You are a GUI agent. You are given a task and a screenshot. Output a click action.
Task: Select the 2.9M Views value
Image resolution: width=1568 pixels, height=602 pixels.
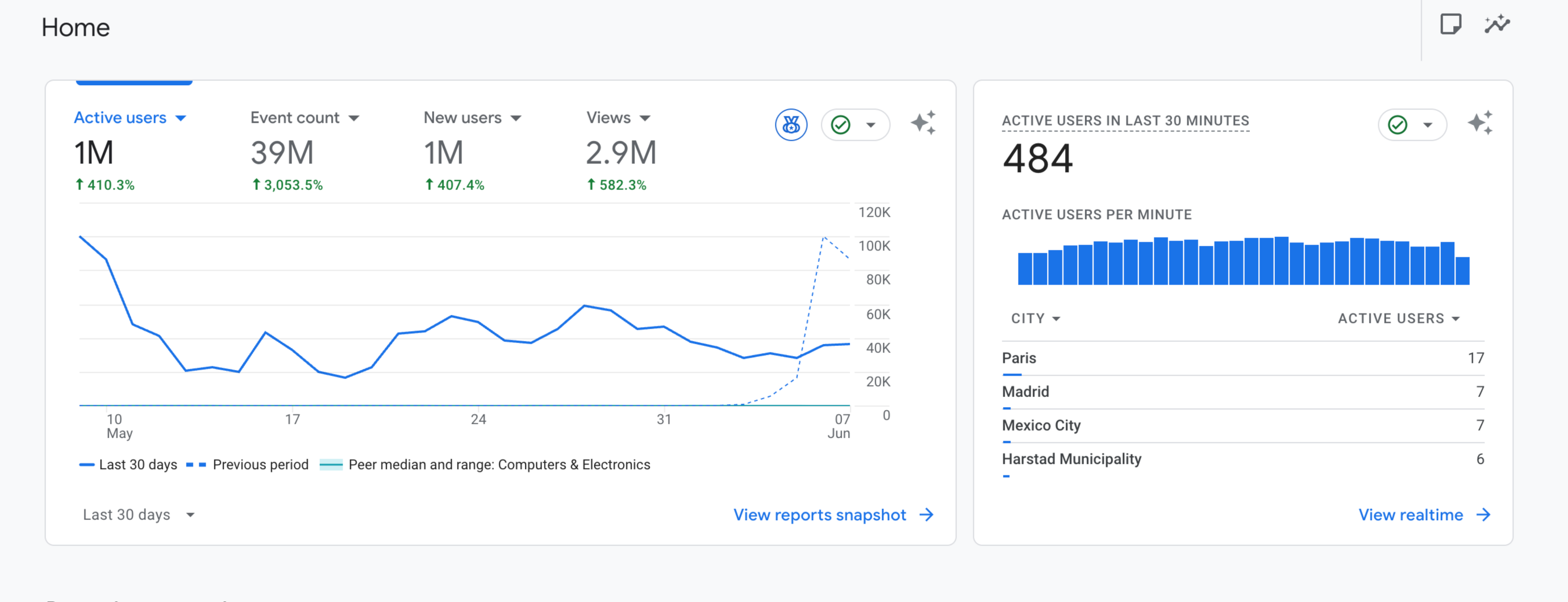621,153
